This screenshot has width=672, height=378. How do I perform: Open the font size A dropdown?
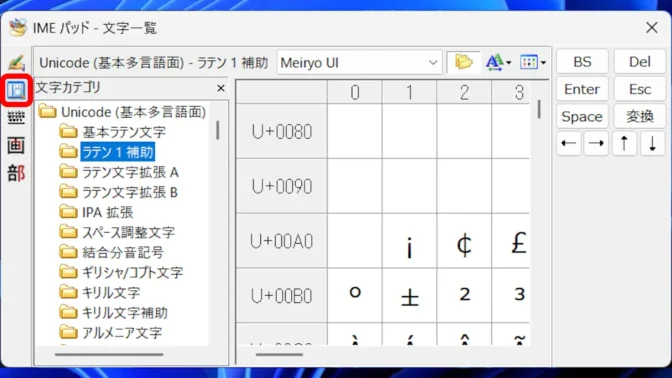[x=498, y=63]
